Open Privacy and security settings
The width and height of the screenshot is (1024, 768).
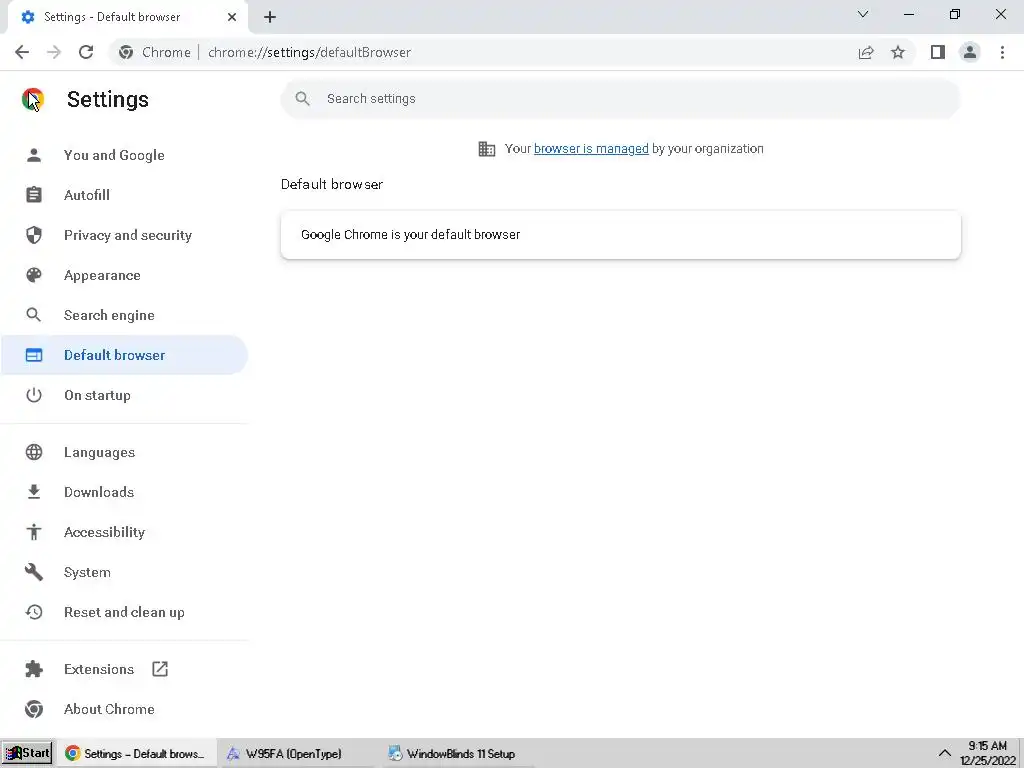(x=124, y=235)
